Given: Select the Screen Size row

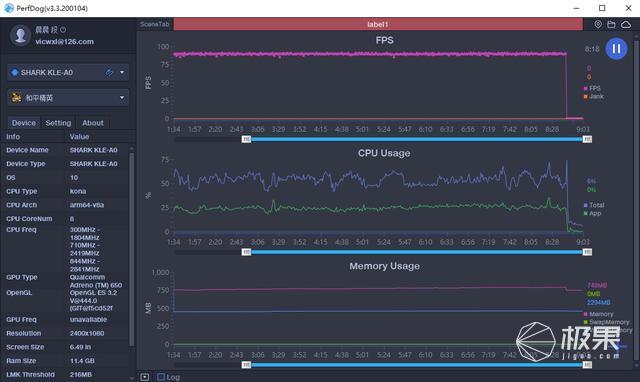Looking at the screenshot, I should [x=65, y=347].
